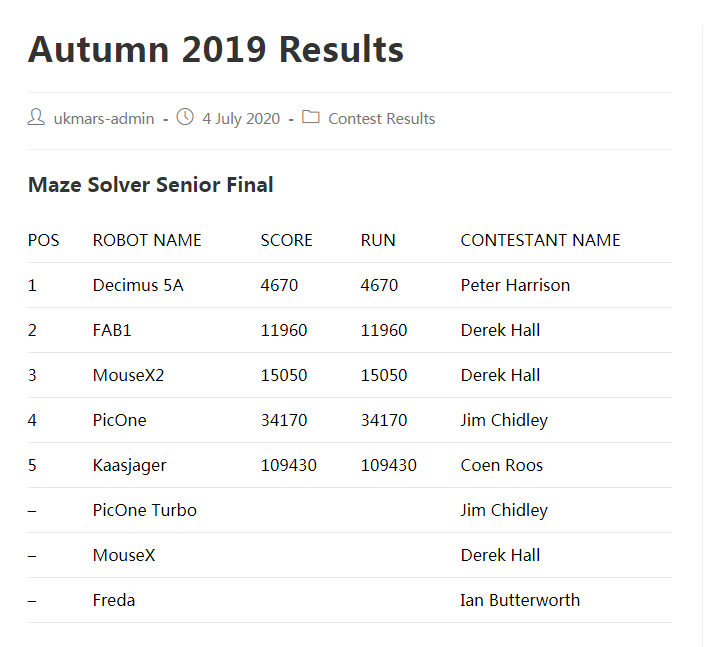Click Ian Butterworth contestant name
The height and width of the screenshot is (647, 706).
(x=520, y=600)
